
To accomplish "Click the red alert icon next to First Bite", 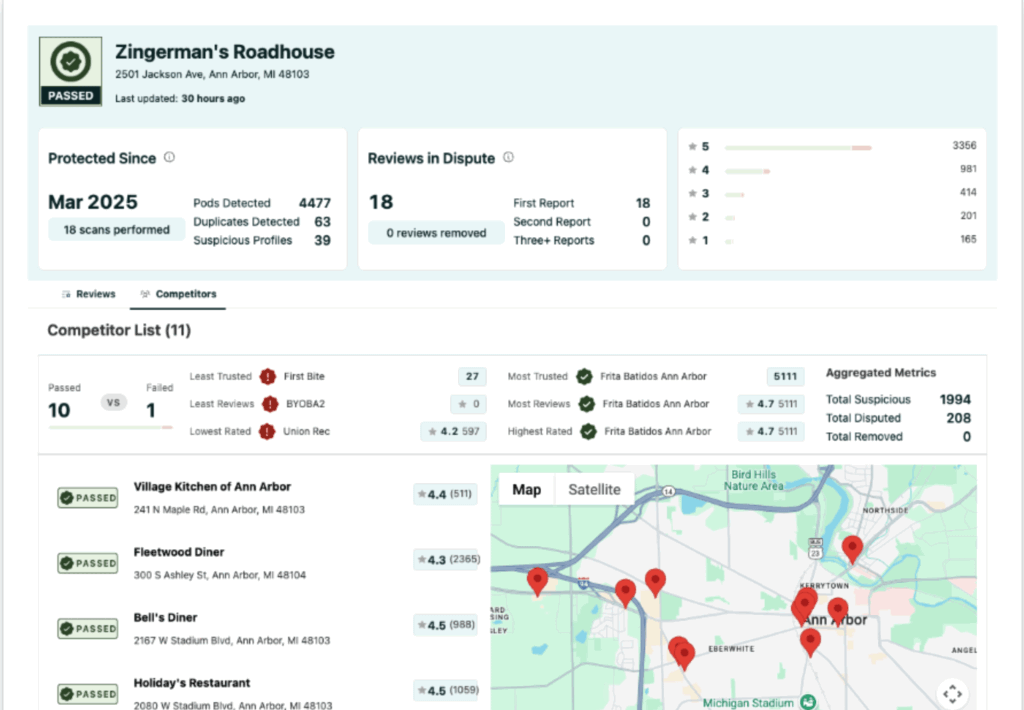I will [268, 377].
